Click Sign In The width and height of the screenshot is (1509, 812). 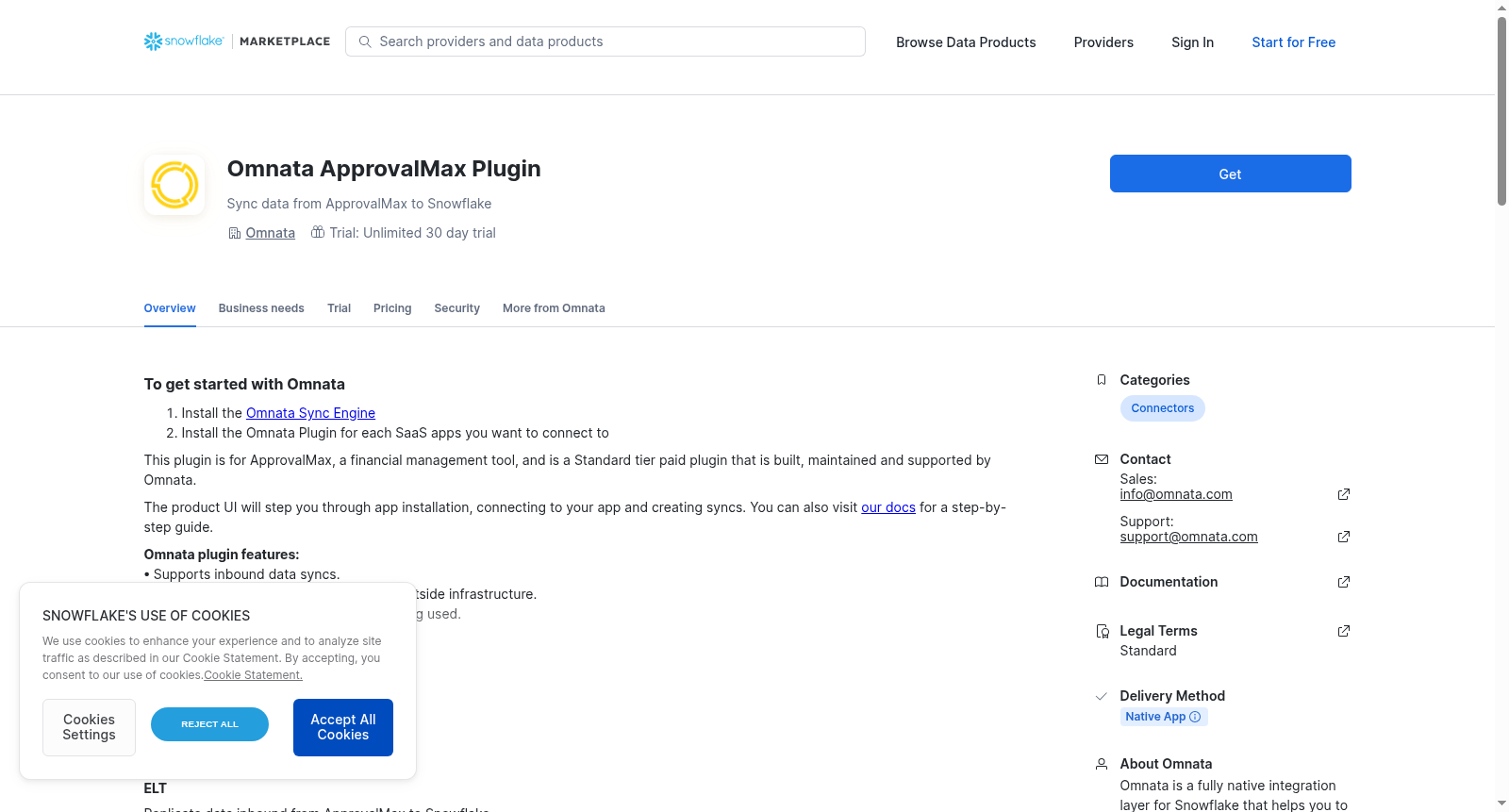(1193, 42)
